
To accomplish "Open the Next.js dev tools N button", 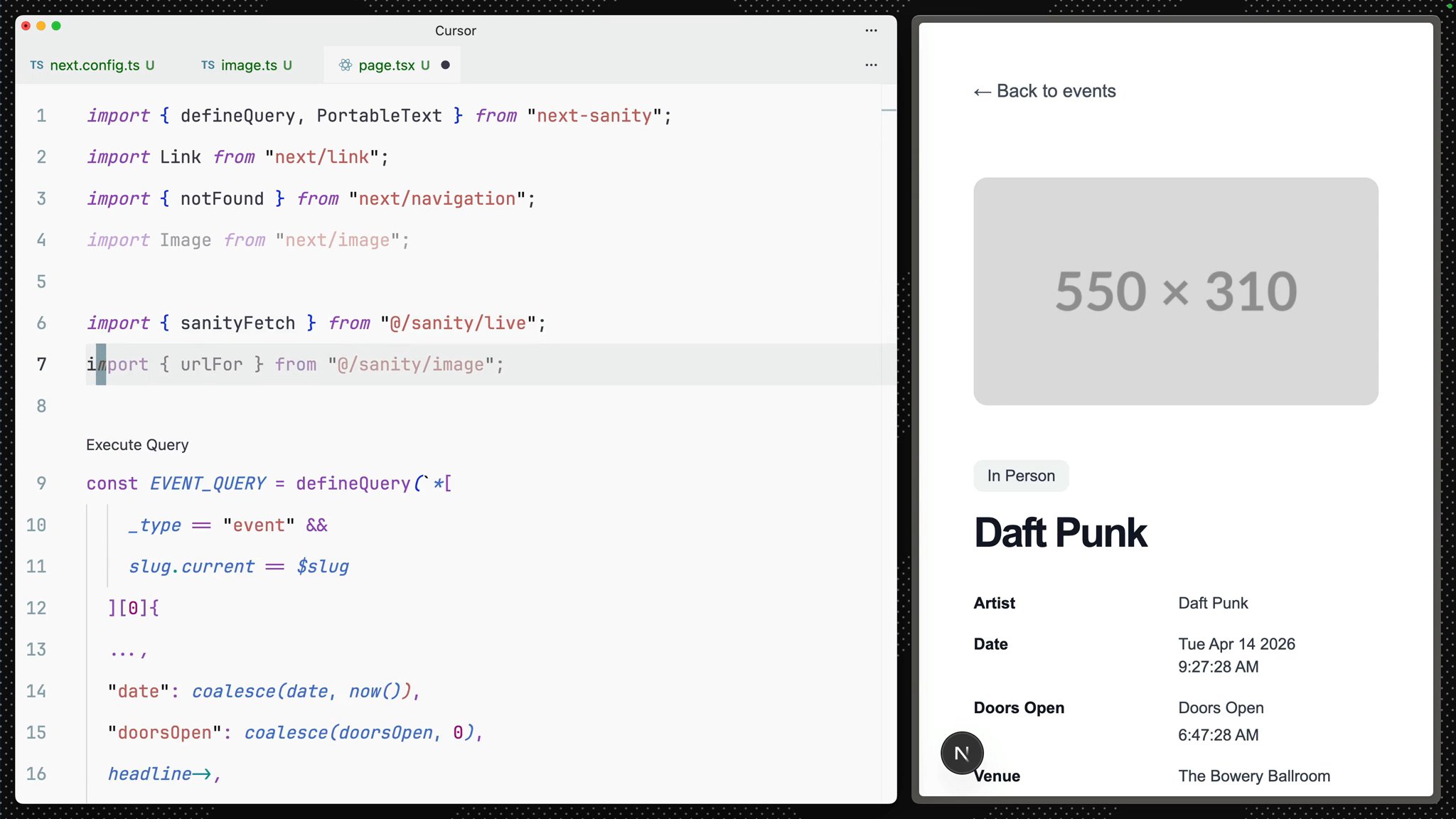I will point(962,753).
